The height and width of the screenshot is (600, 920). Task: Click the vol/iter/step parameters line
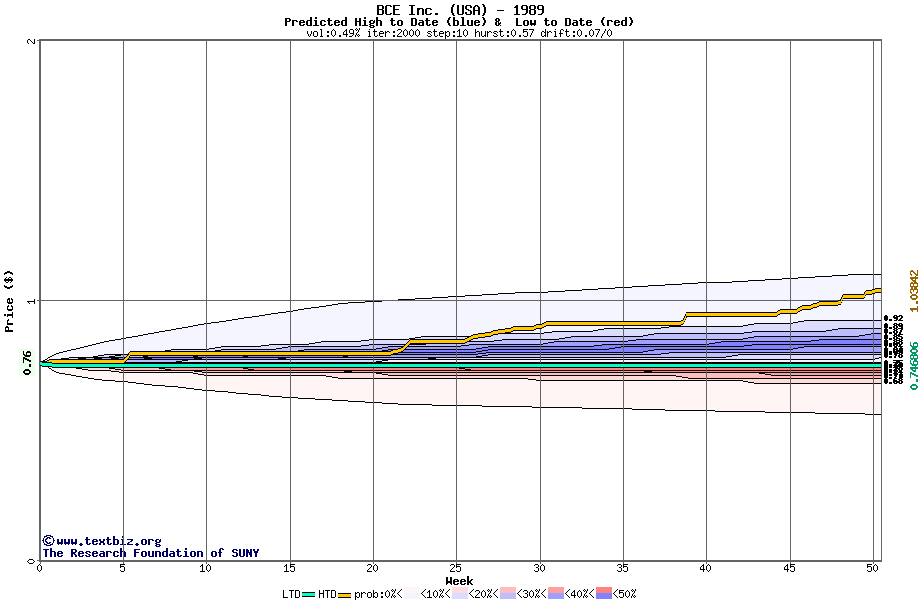[x=460, y=33]
